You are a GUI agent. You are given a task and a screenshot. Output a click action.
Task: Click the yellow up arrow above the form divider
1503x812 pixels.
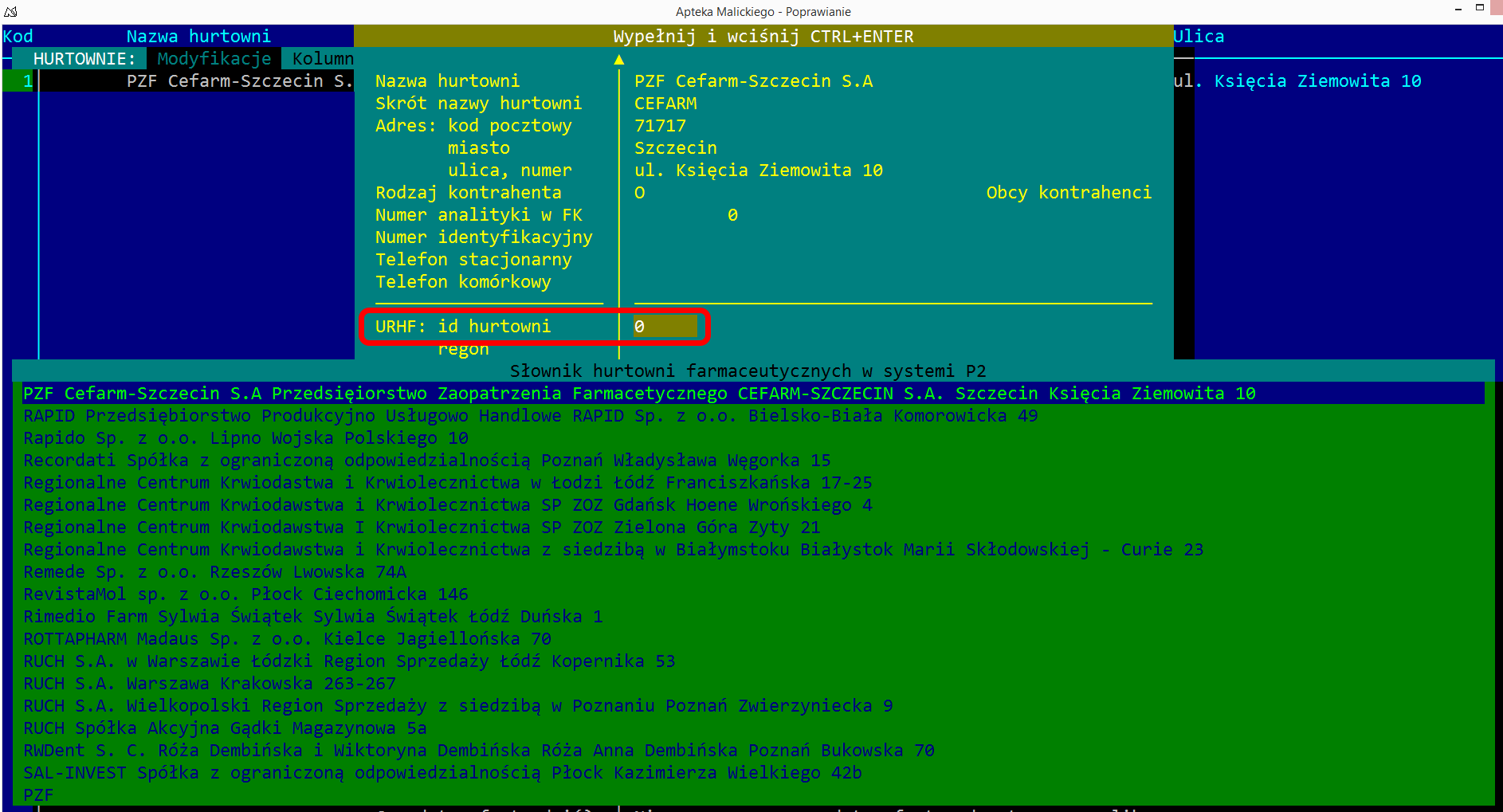(x=619, y=60)
